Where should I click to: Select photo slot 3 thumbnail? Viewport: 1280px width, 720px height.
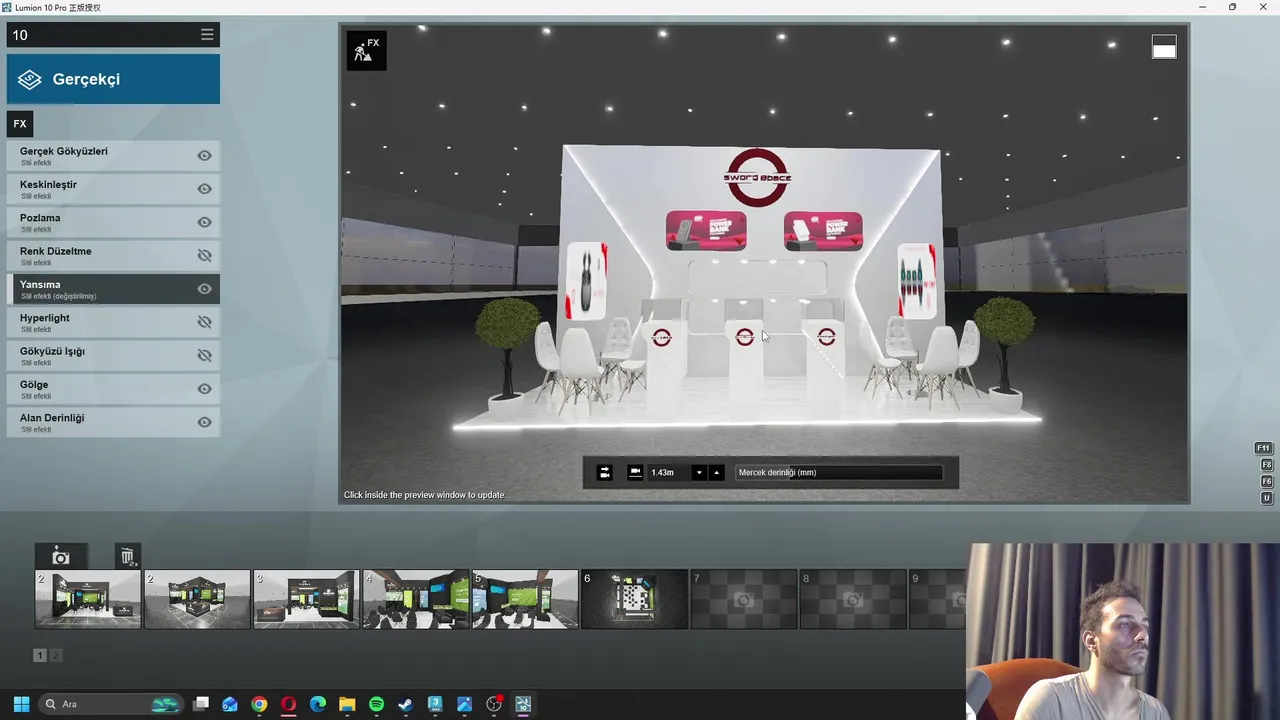[x=306, y=599]
